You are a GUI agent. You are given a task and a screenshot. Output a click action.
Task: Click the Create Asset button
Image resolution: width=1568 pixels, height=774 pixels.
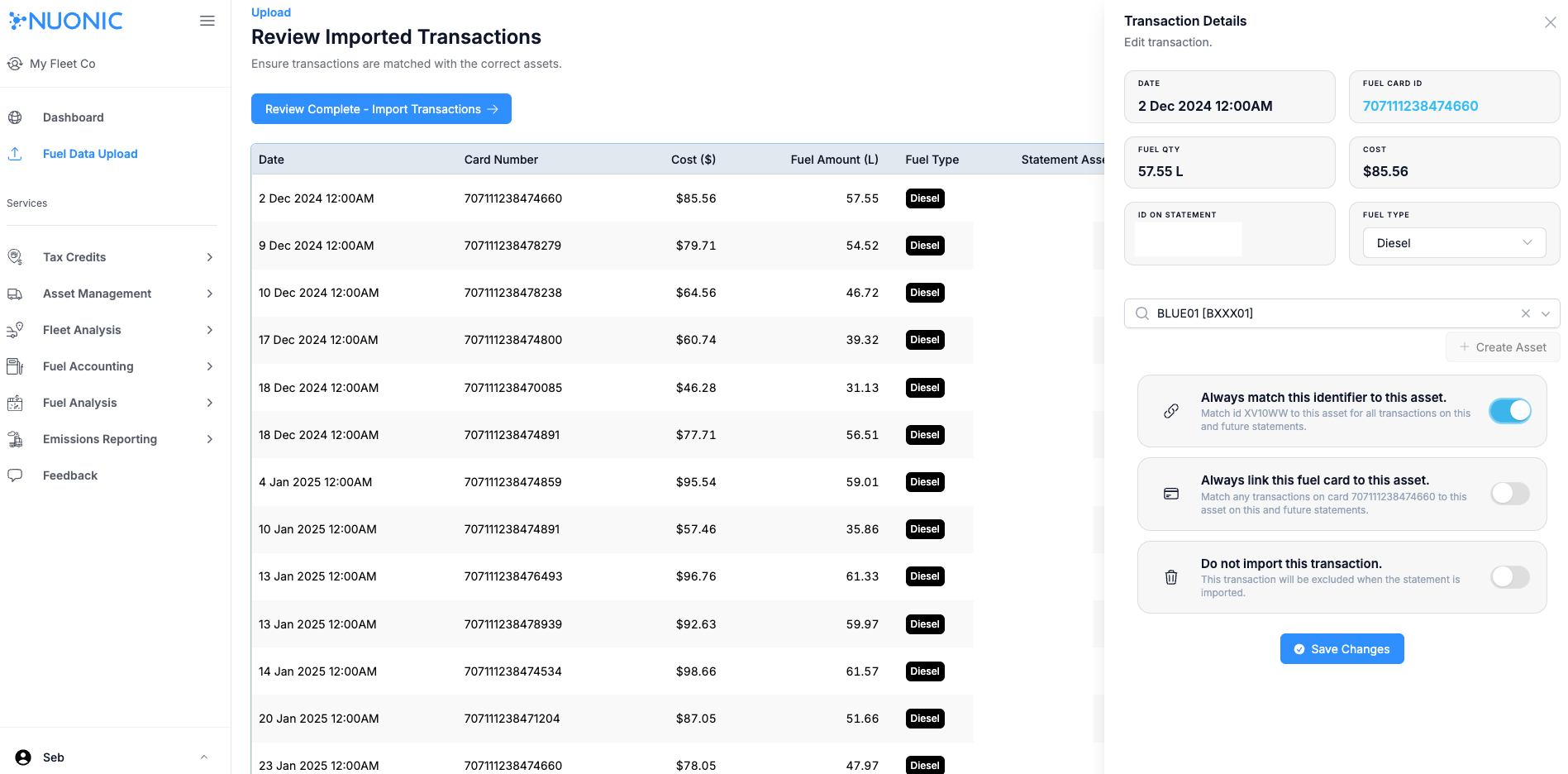(x=1503, y=347)
